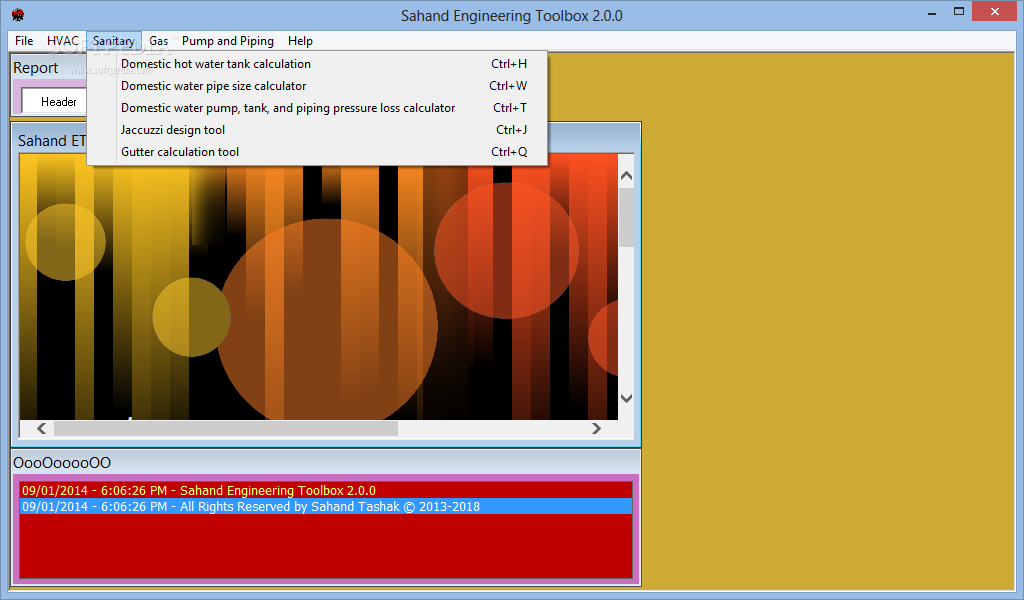Launch Jaccuzzi design tool
The width and height of the screenshot is (1024, 600).
317,130
